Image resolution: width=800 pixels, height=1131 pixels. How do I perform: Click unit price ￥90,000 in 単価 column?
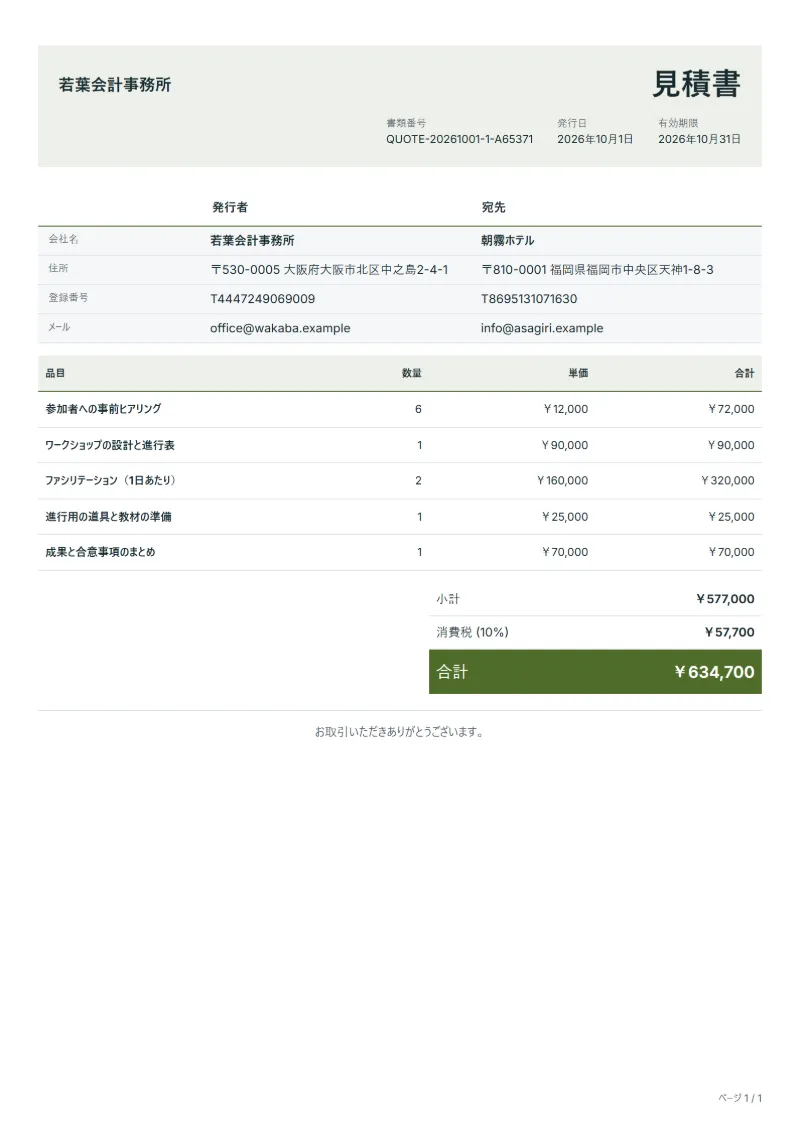pyautogui.click(x=565, y=445)
